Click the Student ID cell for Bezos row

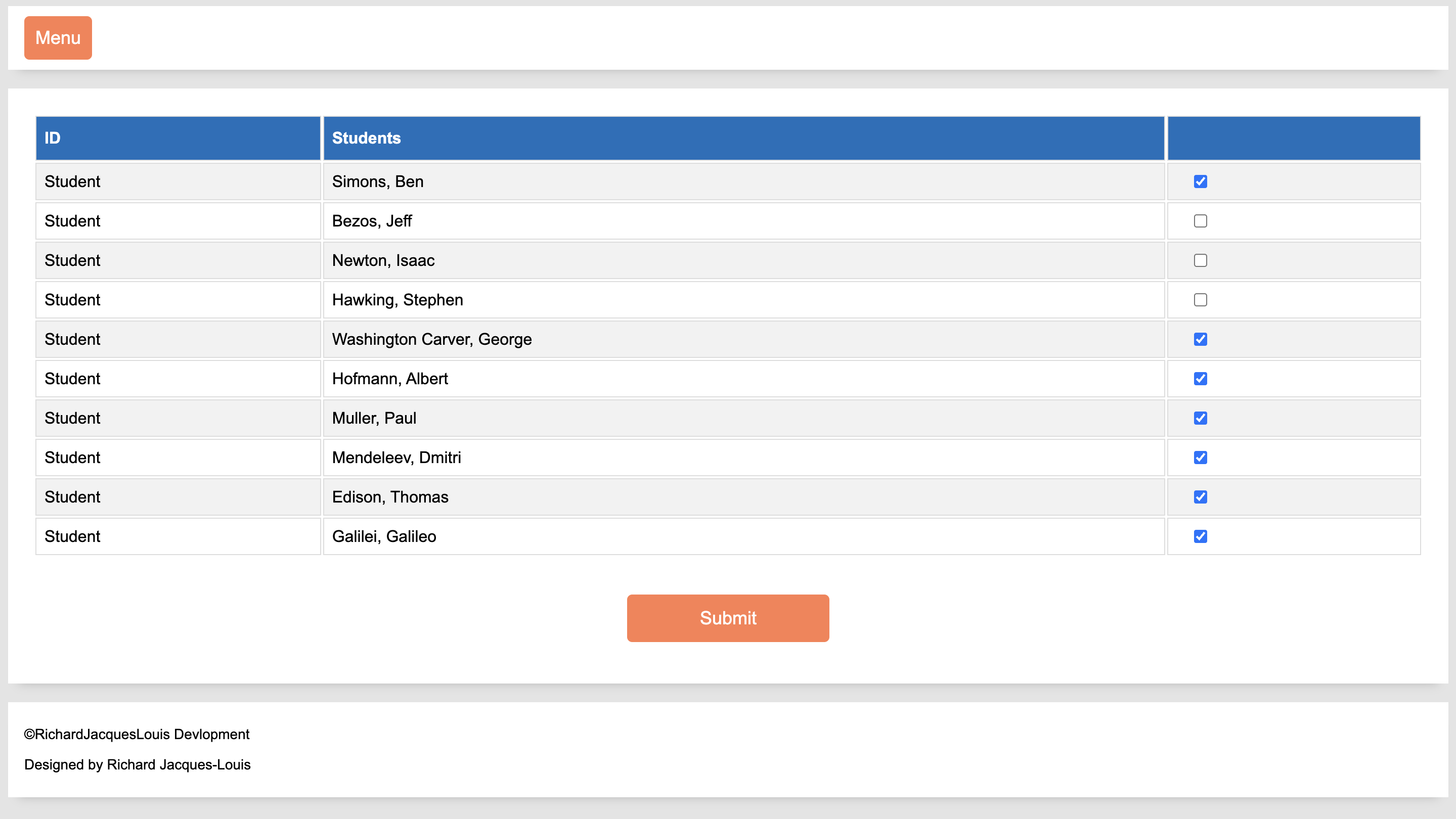click(72, 221)
